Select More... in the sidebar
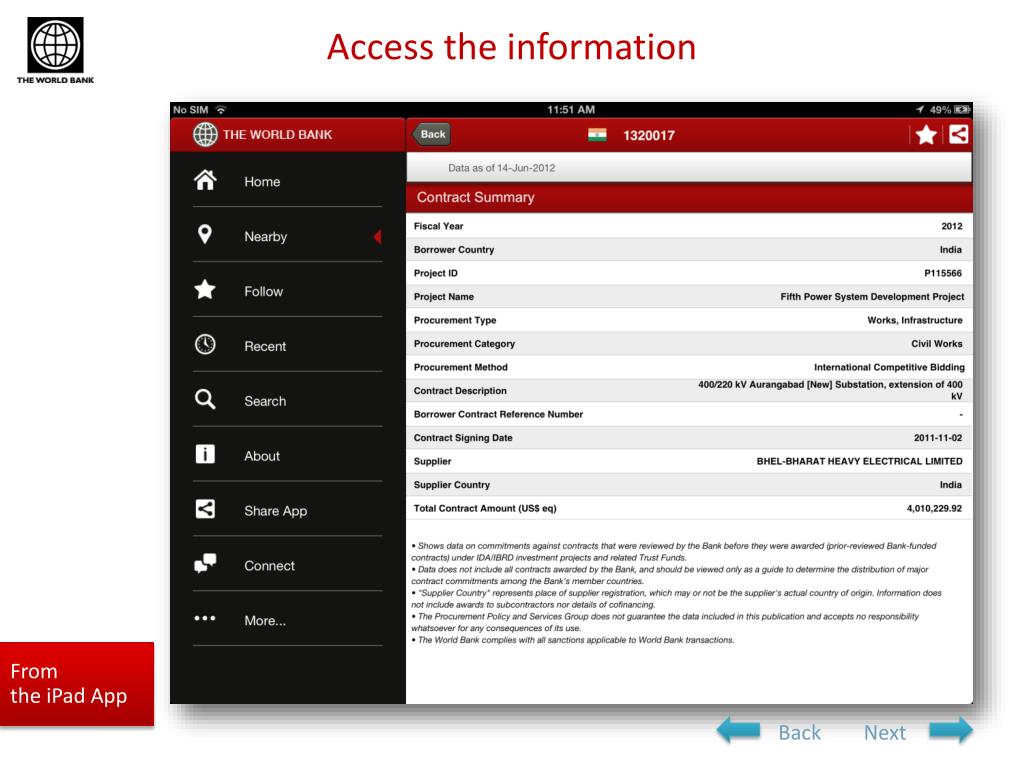This screenshot has height=768, width=1024. [x=287, y=620]
